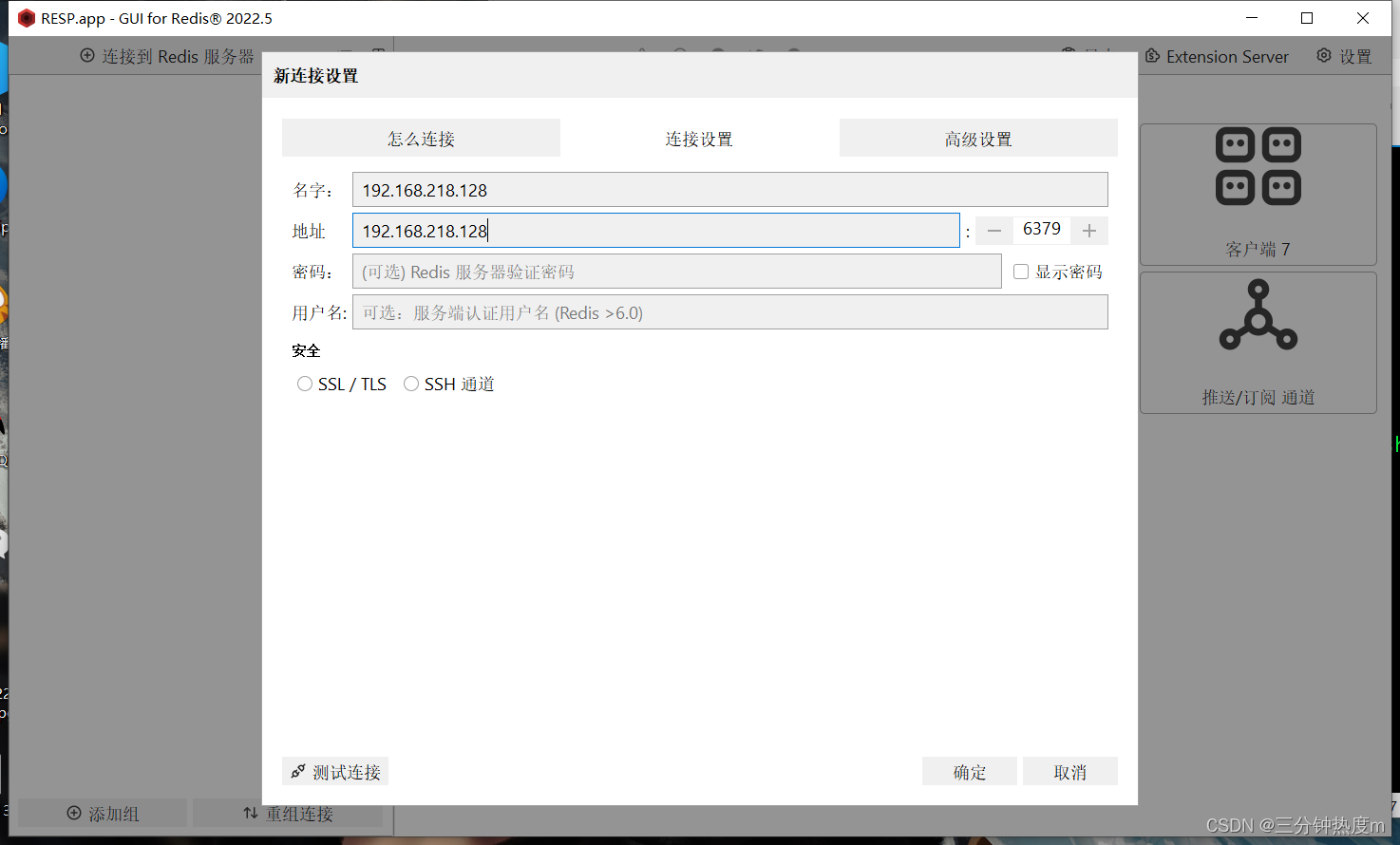This screenshot has width=1400, height=845.
Task: Click 连接到 Redis 服务器 in main window
Action: click(167, 56)
